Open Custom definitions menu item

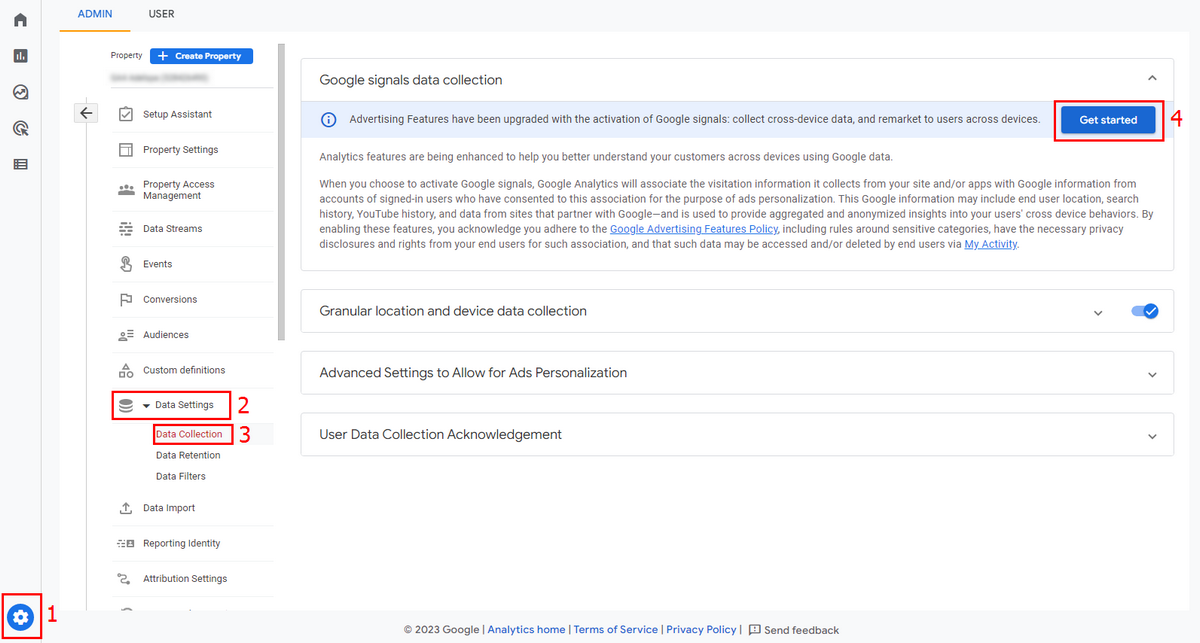(184, 370)
